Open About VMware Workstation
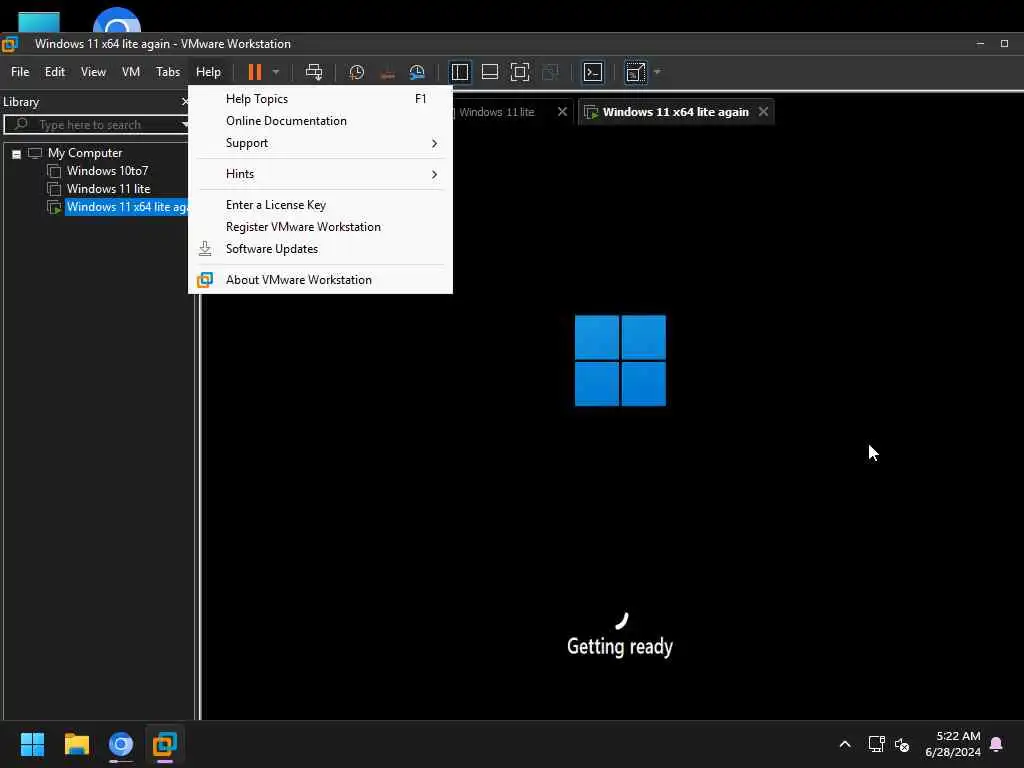The height and width of the screenshot is (768, 1024). pyautogui.click(x=320, y=280)
